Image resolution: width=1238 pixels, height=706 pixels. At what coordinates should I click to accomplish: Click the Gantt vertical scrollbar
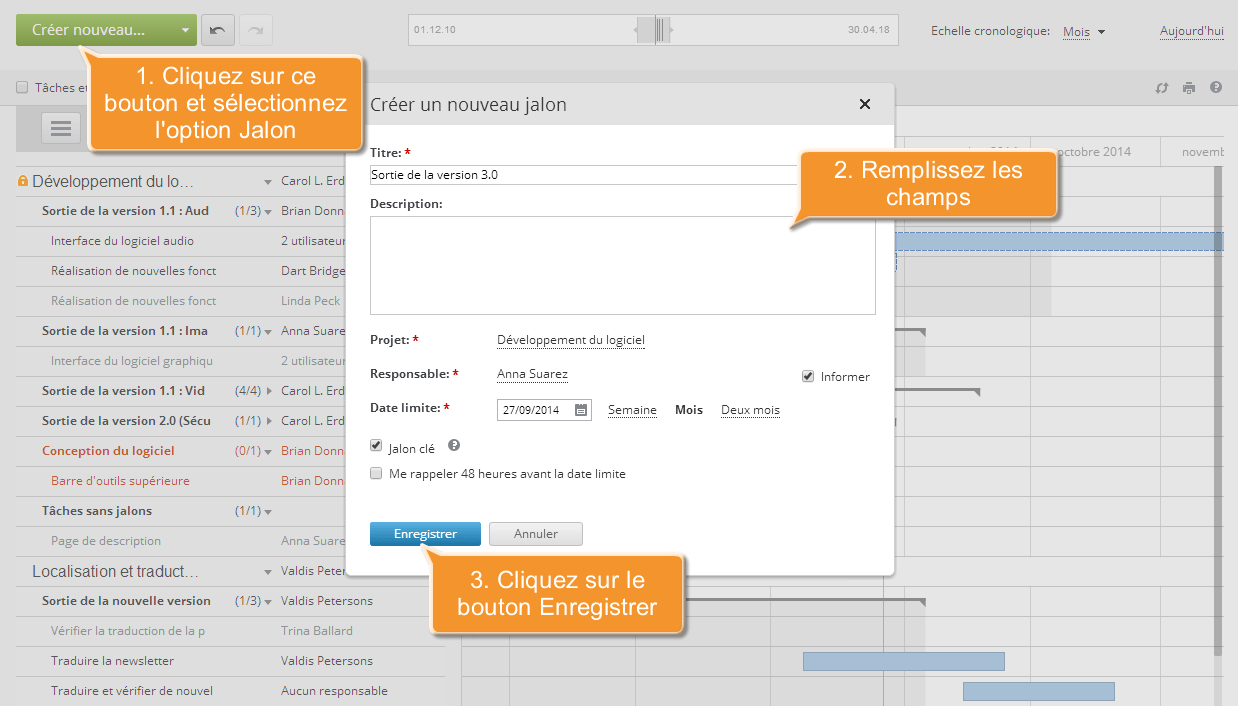[x=1218, y=410]
